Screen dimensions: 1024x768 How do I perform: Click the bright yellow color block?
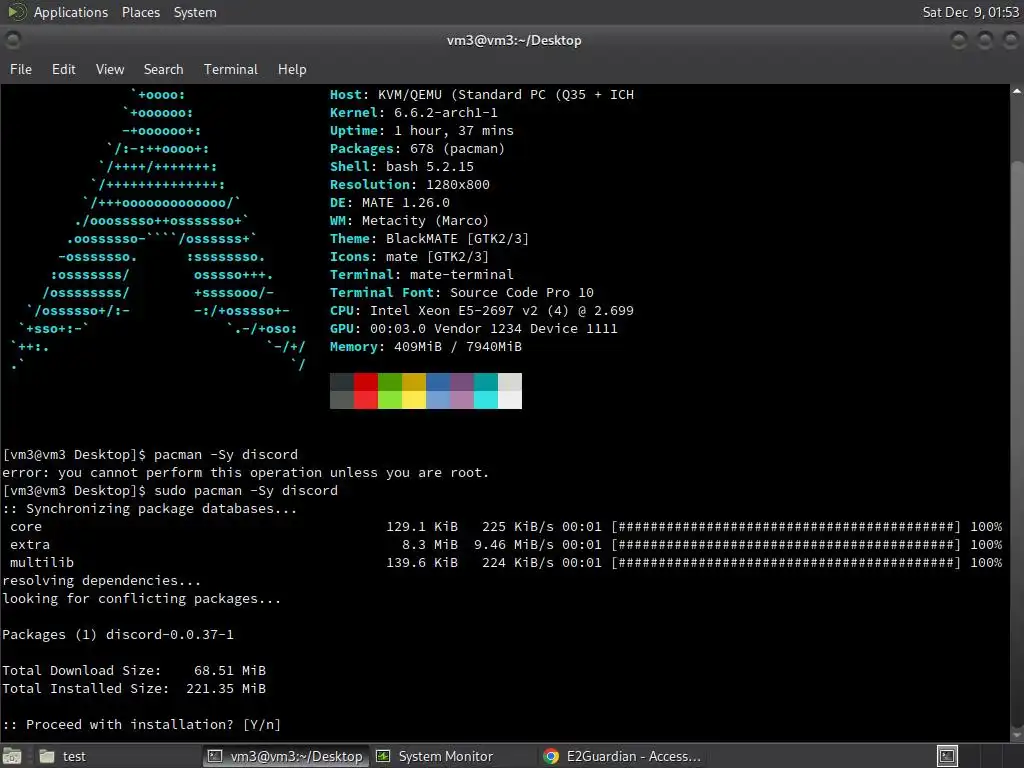[413, 400]
